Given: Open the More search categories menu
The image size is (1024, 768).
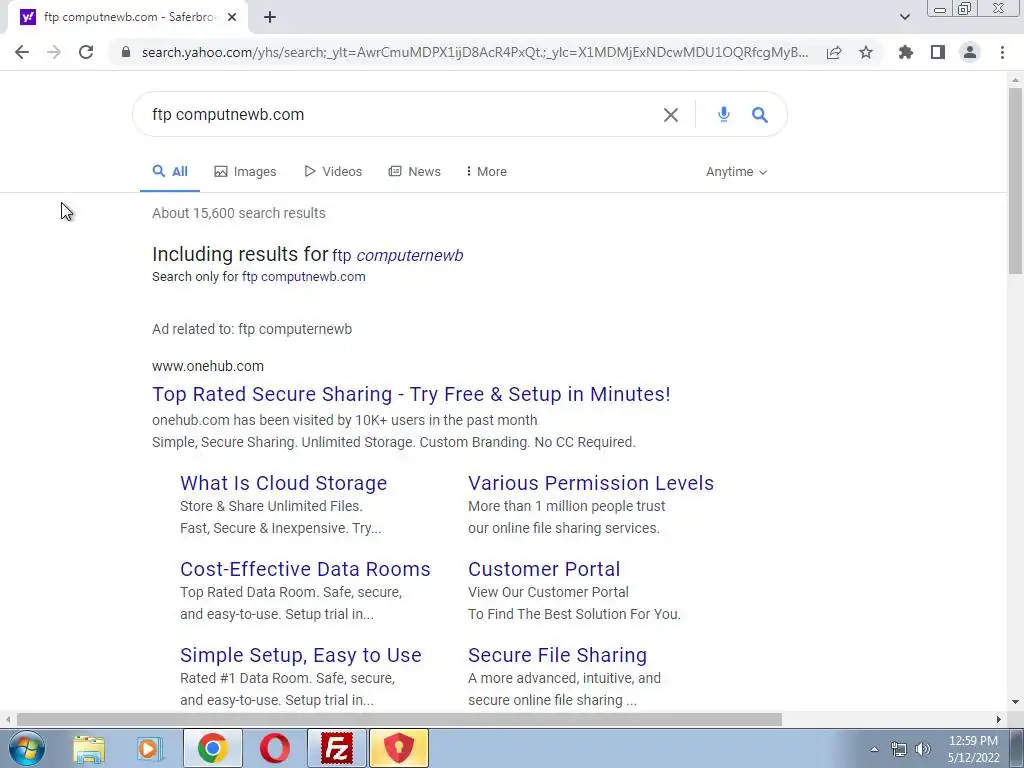Looking at the screenshot, I should (x=487, y=172).
